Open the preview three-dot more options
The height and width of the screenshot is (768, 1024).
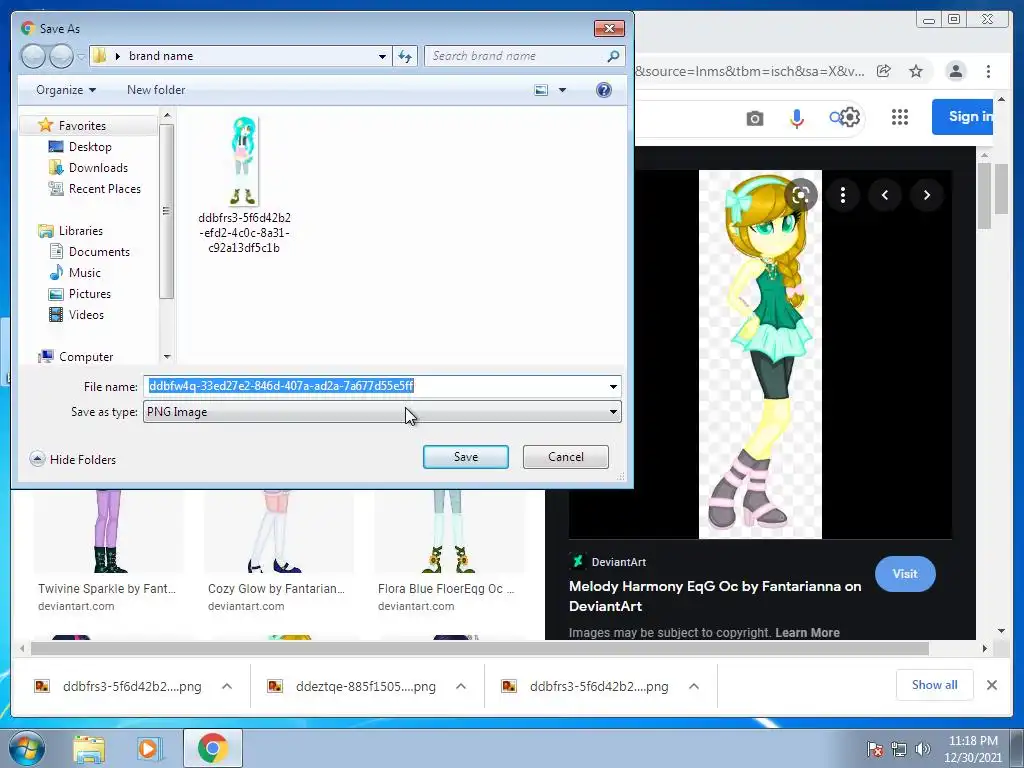842,195
